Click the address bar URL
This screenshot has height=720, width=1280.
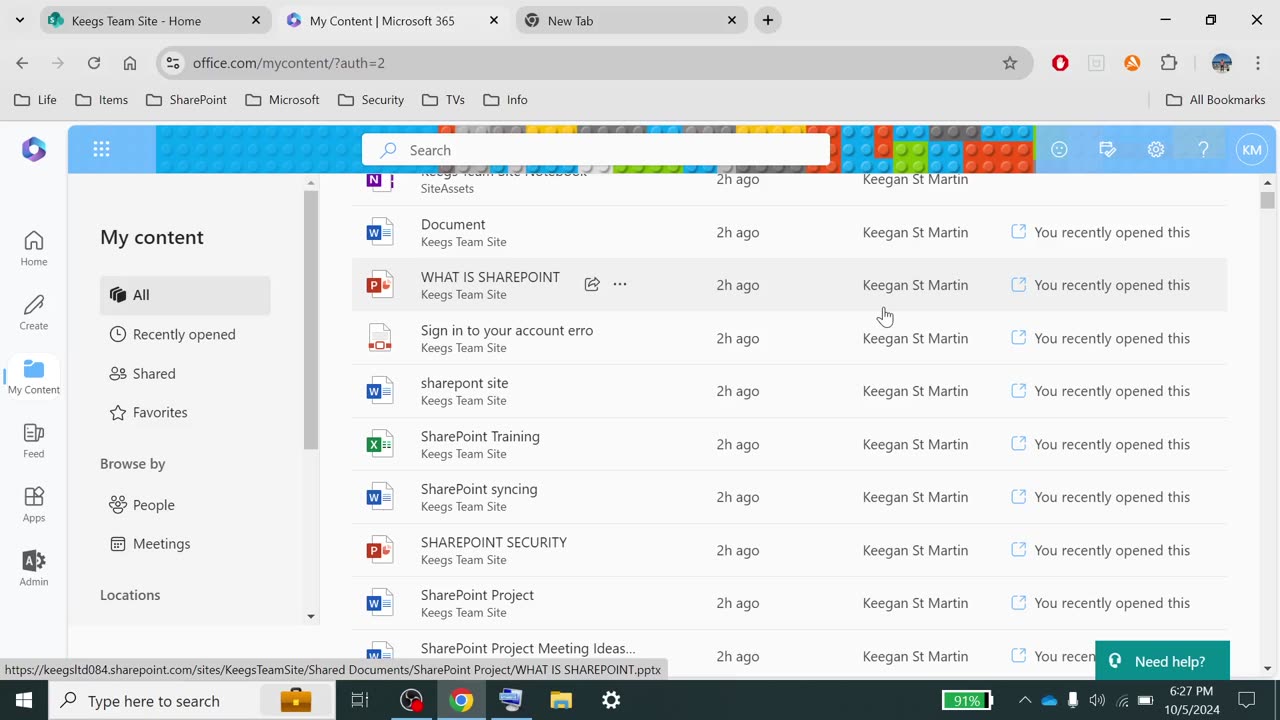point(289,63)
